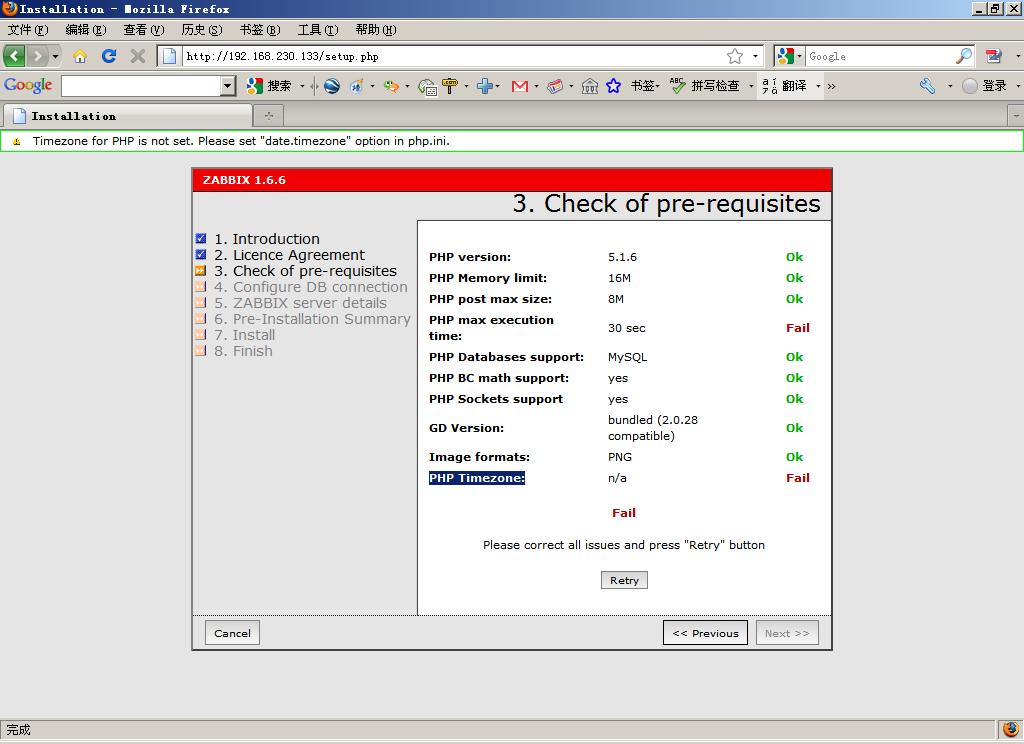Click the disabled Next >> button
The width and height of the screenshot is (1024, 744).
pos(787,633)
